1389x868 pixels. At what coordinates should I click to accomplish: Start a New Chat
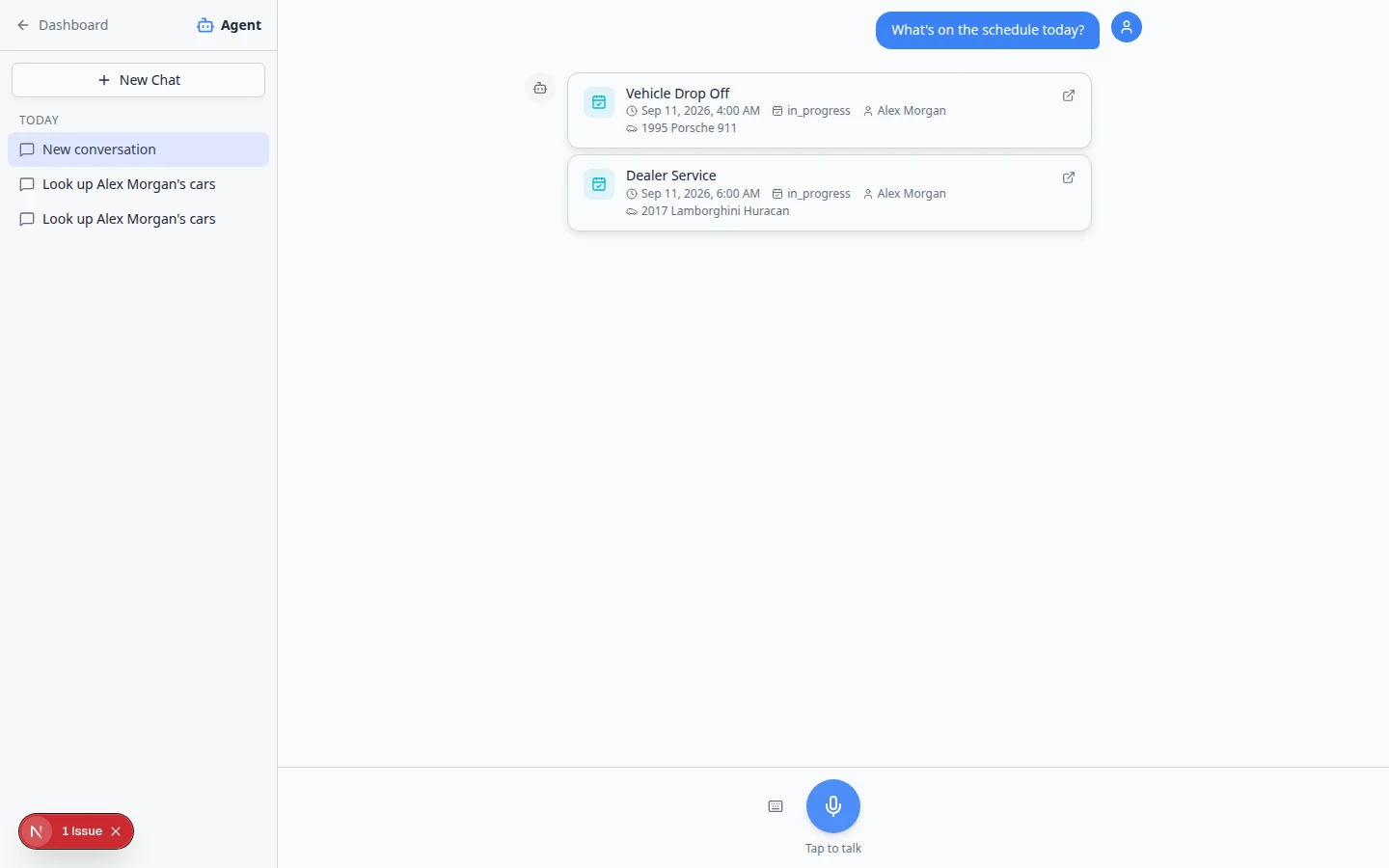[x=138, y=80]
